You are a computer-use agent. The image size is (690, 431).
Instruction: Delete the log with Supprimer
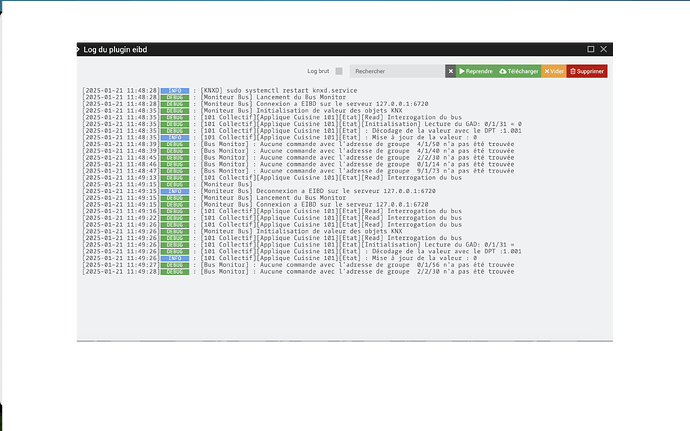pyautogui.click(x=587, y=71)
